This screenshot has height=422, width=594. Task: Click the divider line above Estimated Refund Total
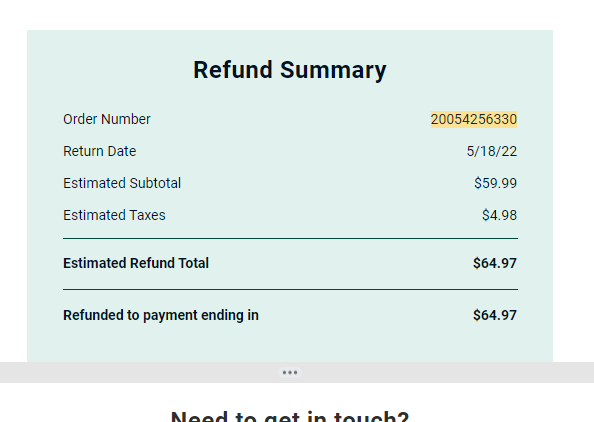point(290,238)
